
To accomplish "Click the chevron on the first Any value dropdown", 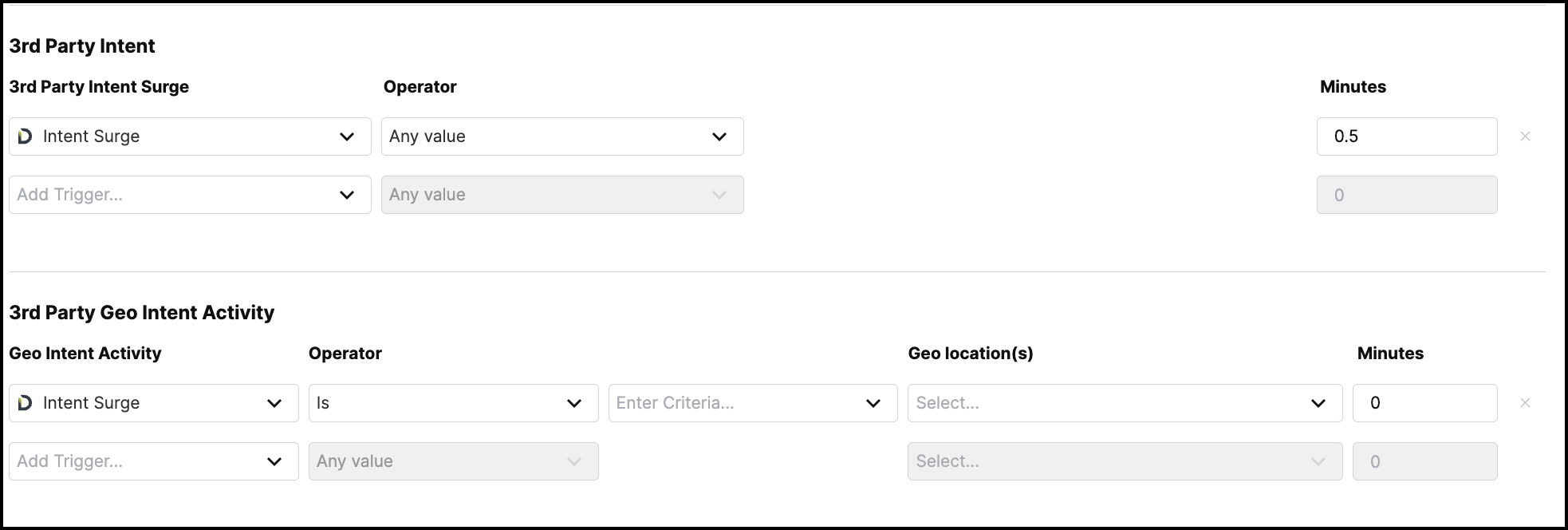I will point(719,136).
